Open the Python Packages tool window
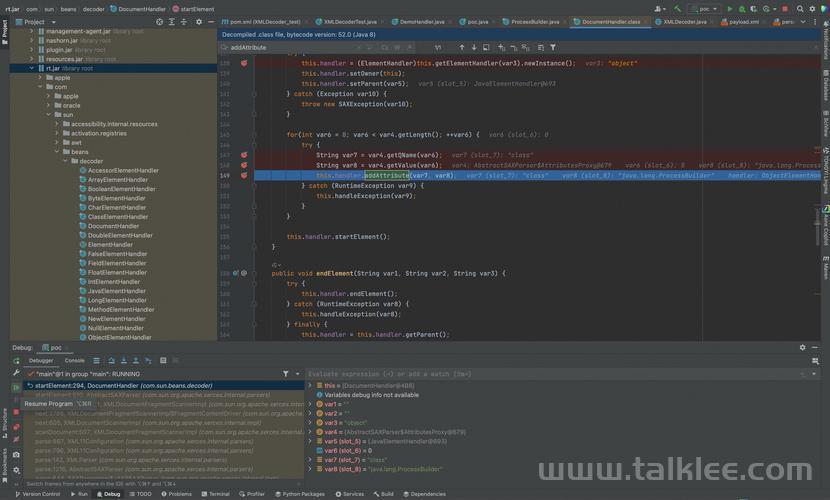 300,494
